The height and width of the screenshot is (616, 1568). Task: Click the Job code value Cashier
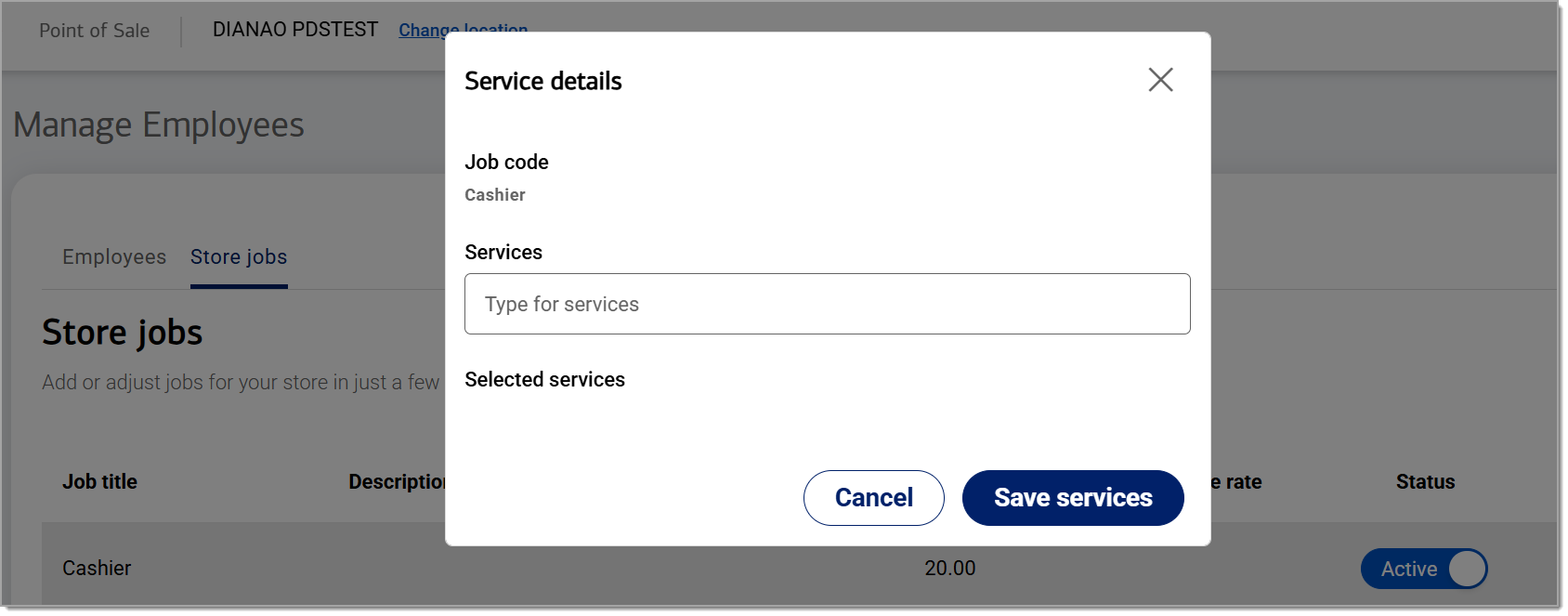pos(494,195)
